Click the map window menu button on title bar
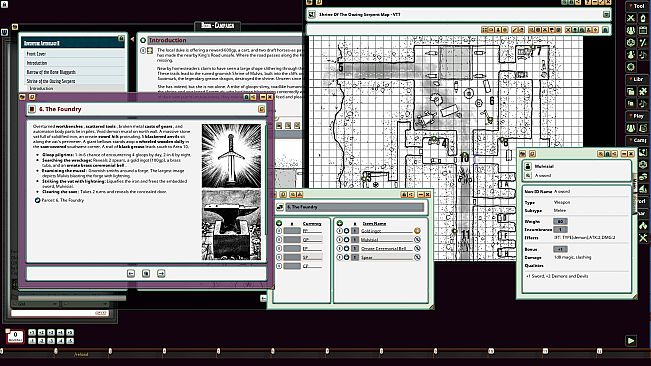The image size is (651, 366). (606, 15)
